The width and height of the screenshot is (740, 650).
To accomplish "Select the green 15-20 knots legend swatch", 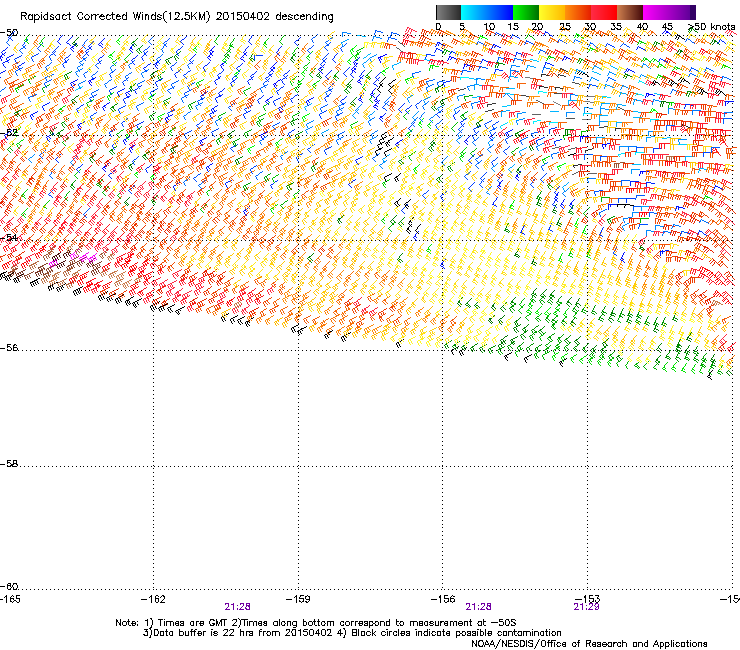I will pos(526,12).
